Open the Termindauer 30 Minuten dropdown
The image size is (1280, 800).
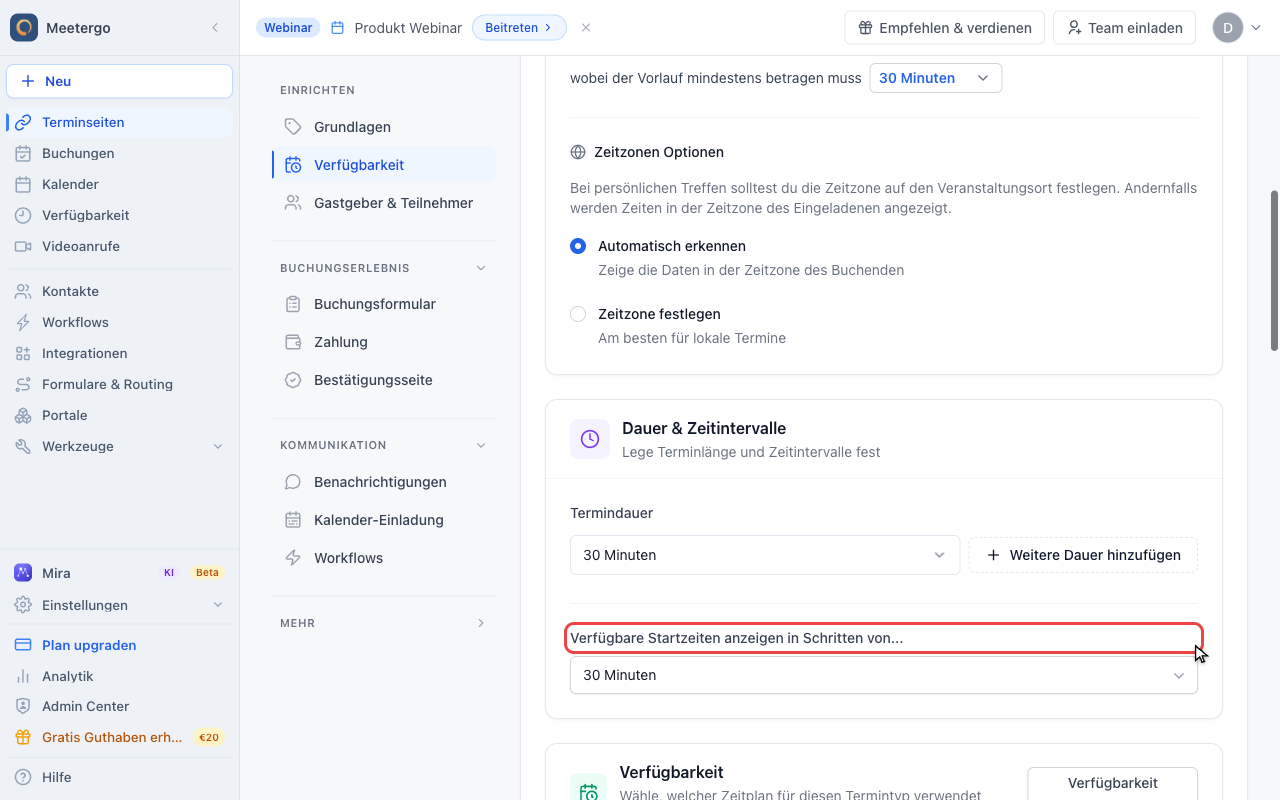point(765,555)
